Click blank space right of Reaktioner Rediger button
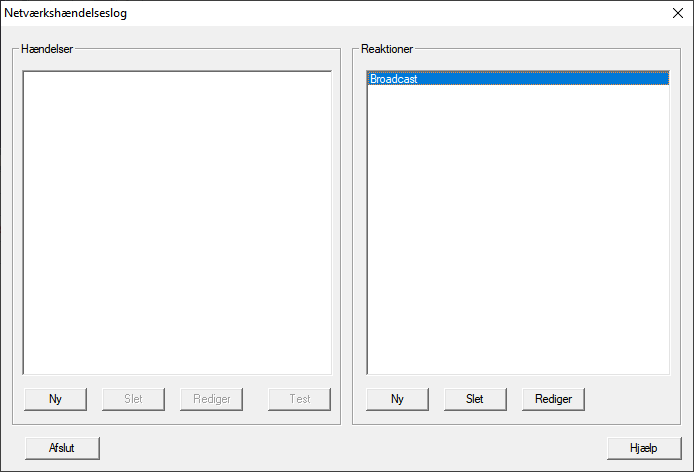 pyautogui.click(x=630, y=399)
